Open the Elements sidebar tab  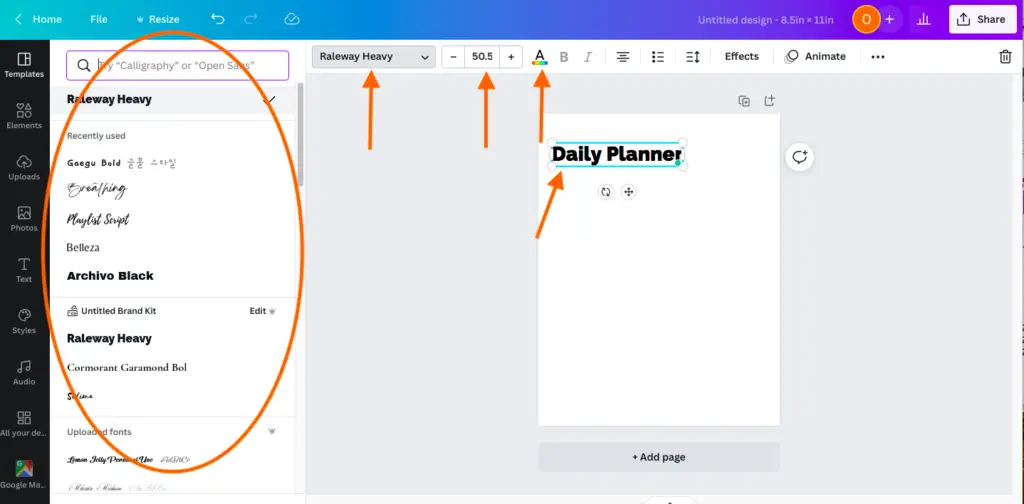click(x=24, y=116)
